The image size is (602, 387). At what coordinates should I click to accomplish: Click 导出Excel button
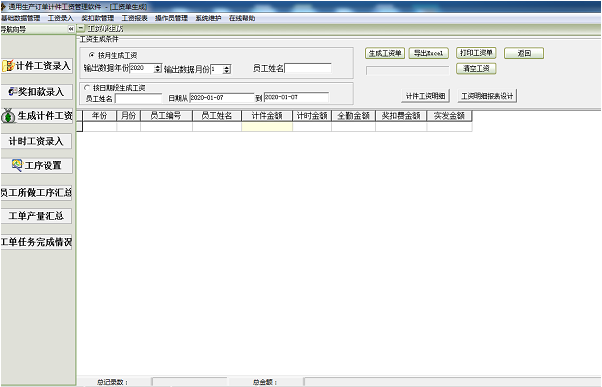428,53
